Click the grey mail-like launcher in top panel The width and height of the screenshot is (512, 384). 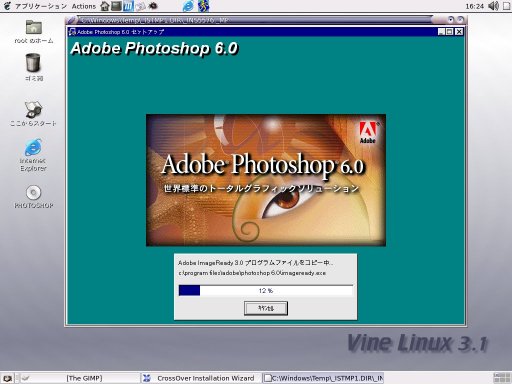[141, 6]
